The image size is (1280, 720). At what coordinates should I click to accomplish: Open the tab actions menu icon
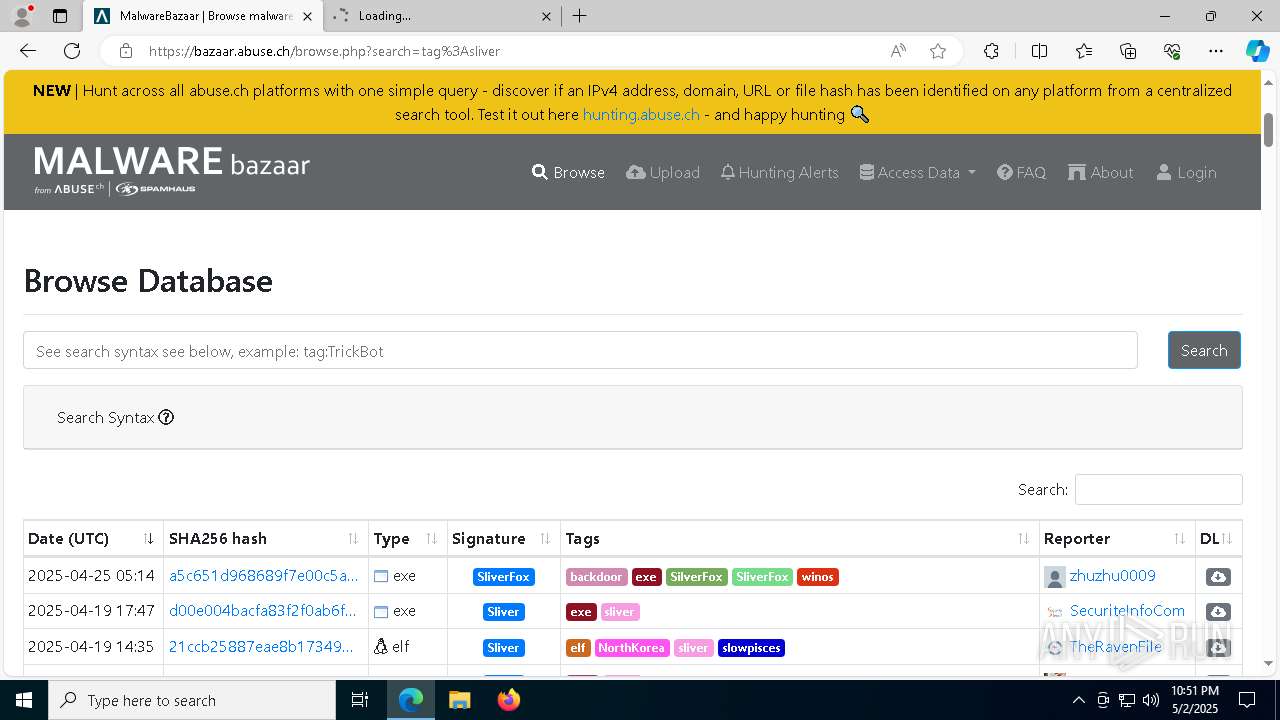(x=60, y=16)
